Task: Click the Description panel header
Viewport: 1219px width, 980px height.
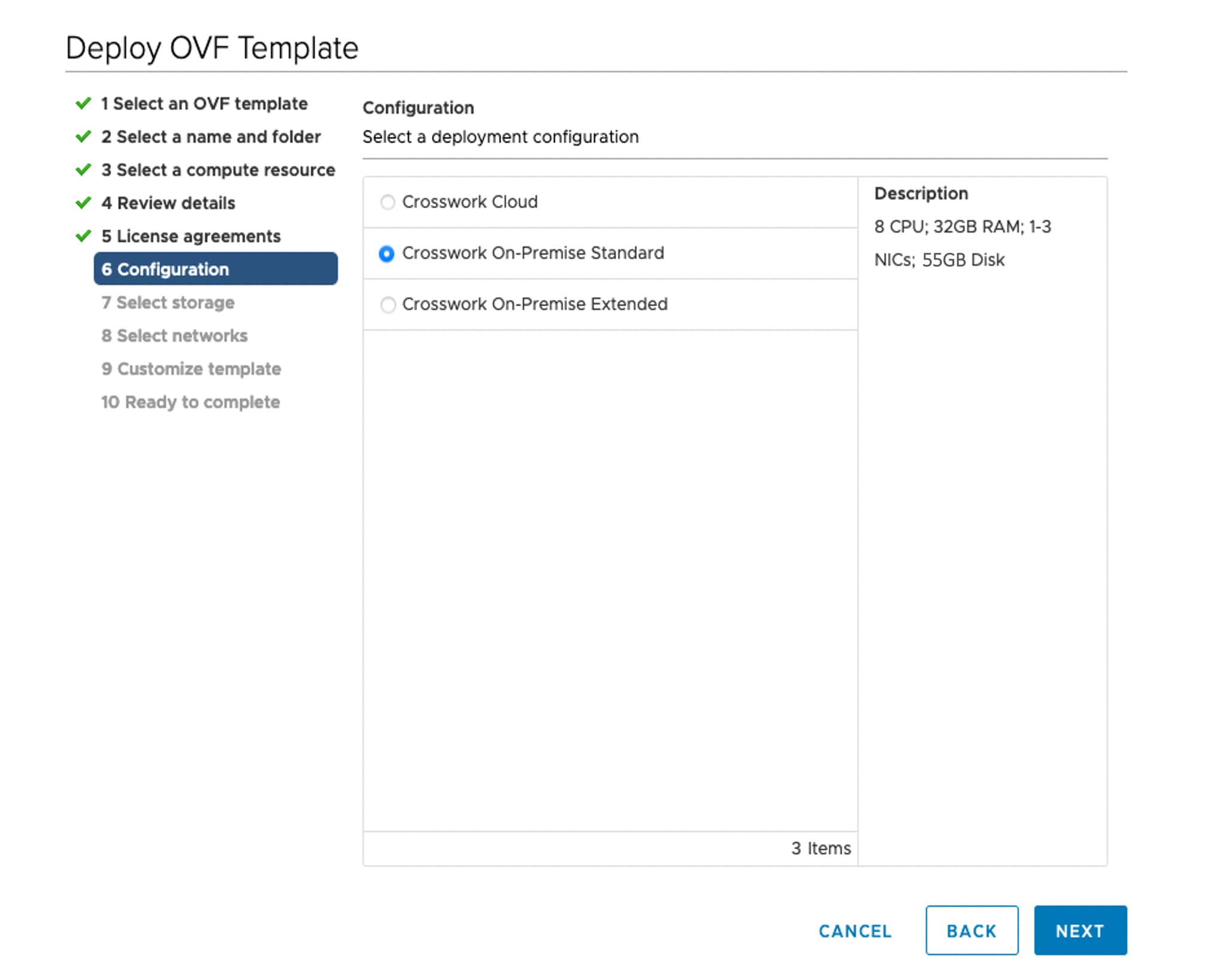Action: point(922,193)
